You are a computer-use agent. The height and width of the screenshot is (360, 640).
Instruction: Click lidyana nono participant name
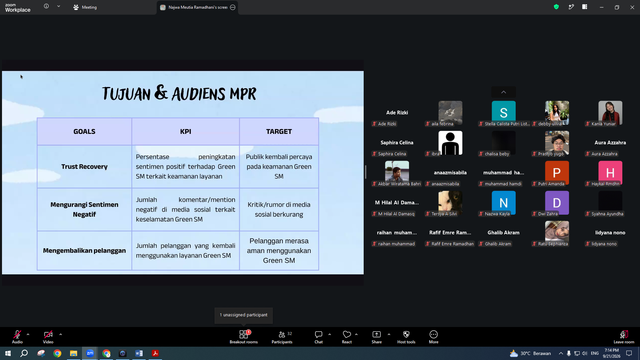[610, 232]
